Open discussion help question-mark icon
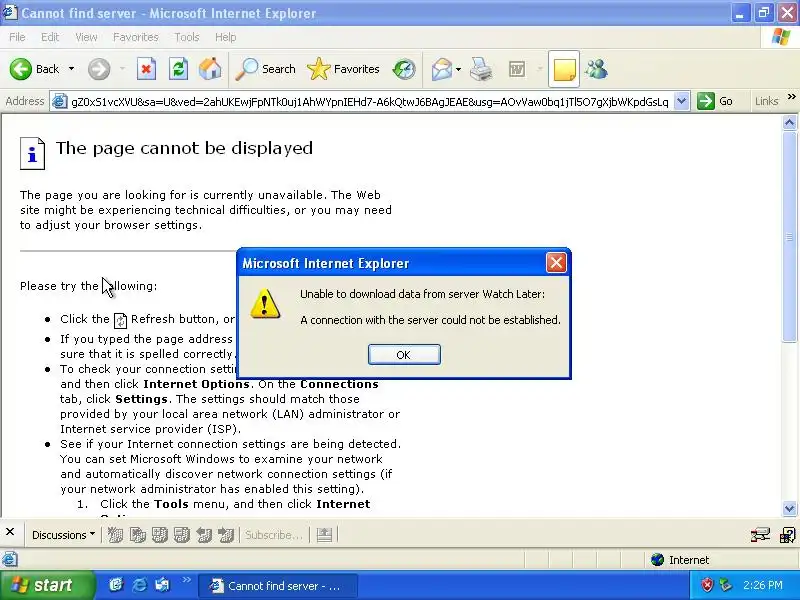This screenshot has height=600, width=800. [787, 535]
